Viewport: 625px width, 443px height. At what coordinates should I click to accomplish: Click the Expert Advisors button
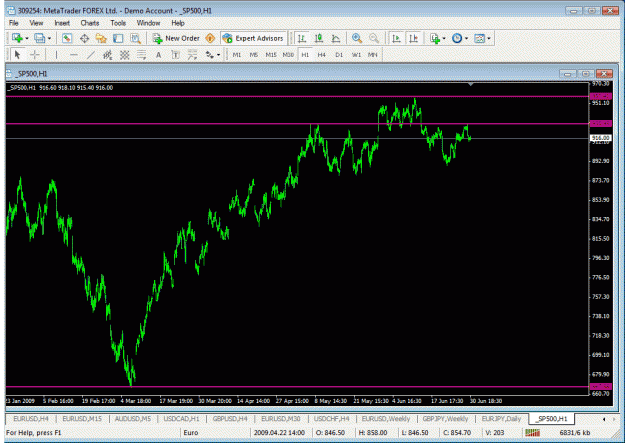coord(253,38)
